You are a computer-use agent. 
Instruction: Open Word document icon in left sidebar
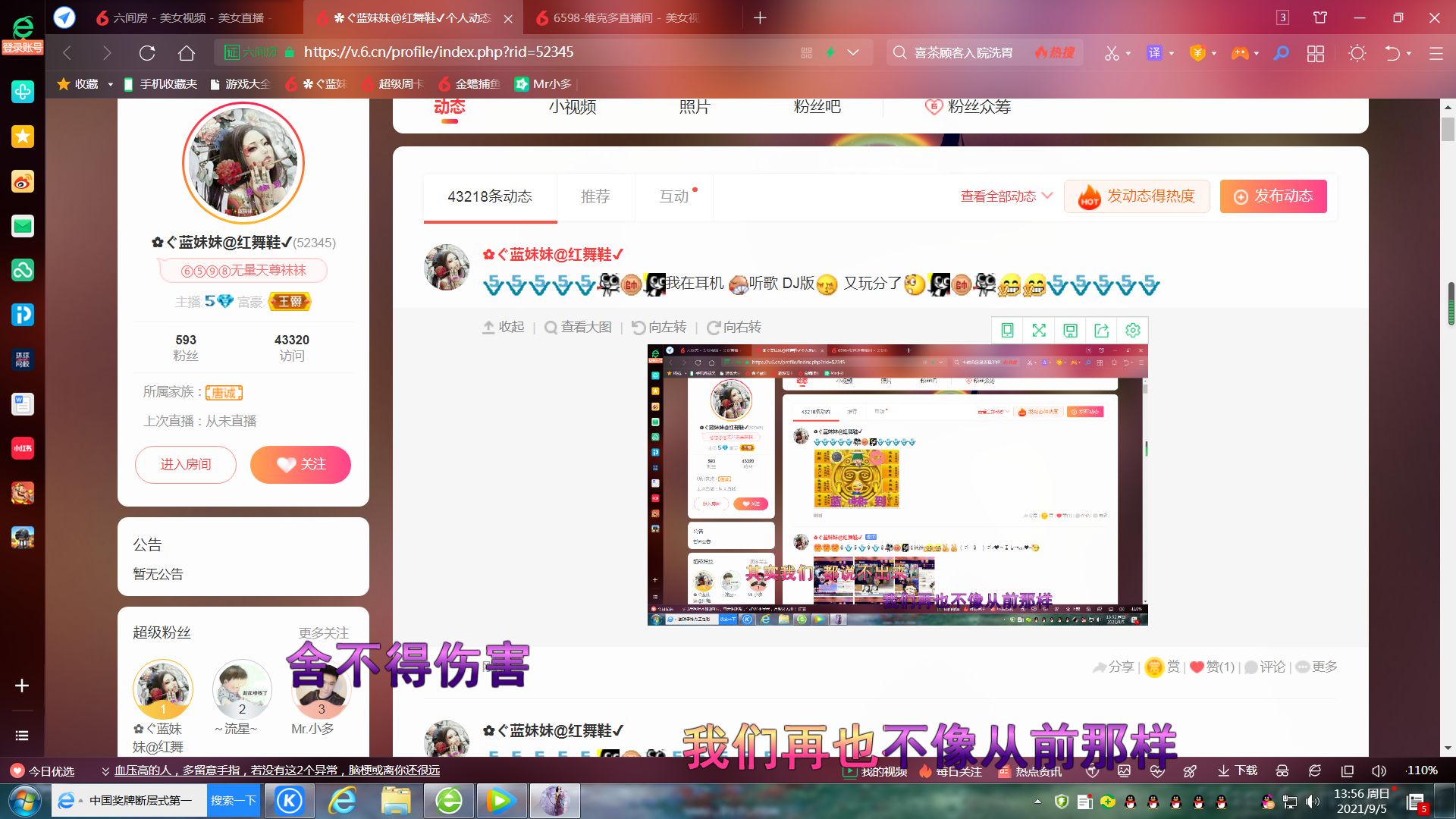tap(23, 404)
